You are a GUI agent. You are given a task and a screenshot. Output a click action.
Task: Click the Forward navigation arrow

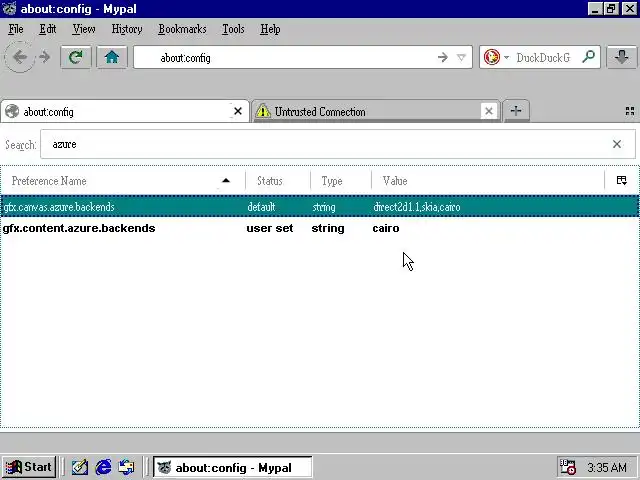pyautogui.click(x=45, y=57)
